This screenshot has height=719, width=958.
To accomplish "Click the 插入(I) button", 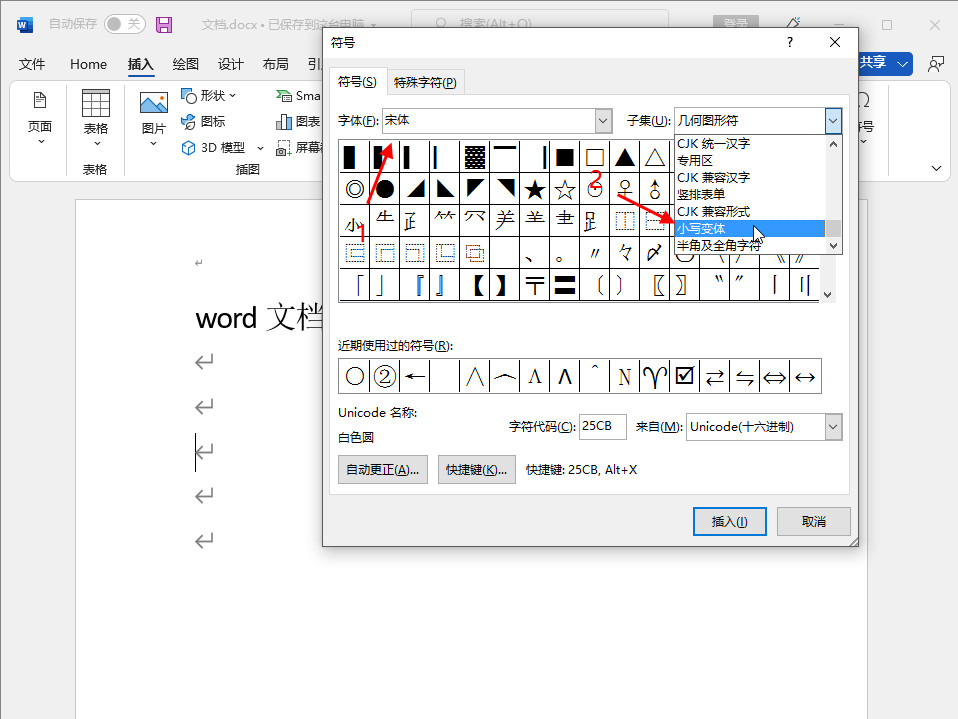I will click(x=729, y=522).
